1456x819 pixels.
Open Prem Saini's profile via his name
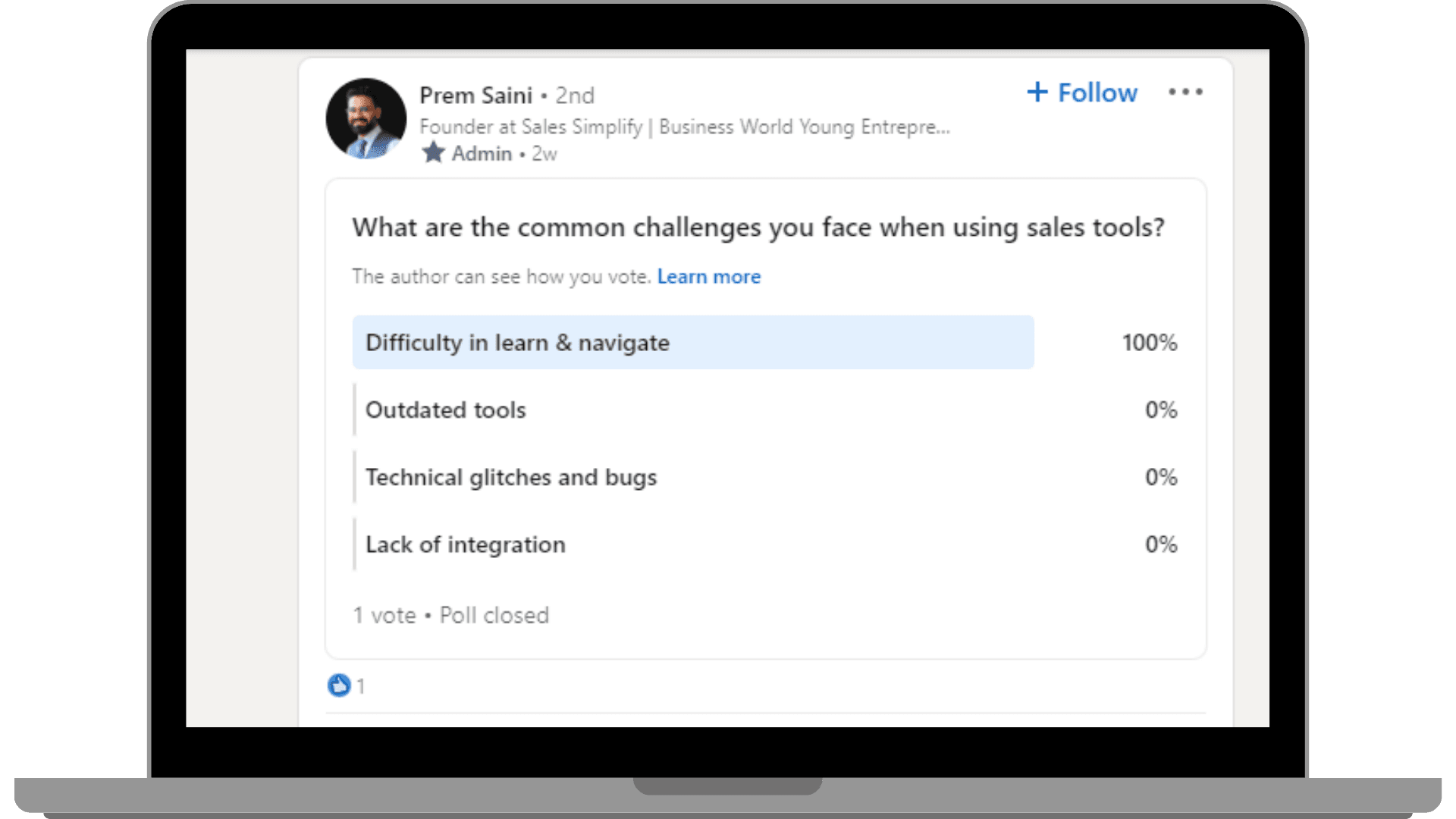[477, 95]
